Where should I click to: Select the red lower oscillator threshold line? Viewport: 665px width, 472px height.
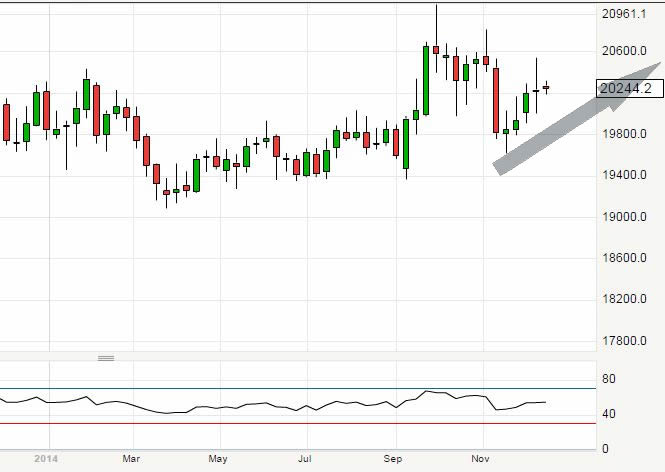click(300, 423)
